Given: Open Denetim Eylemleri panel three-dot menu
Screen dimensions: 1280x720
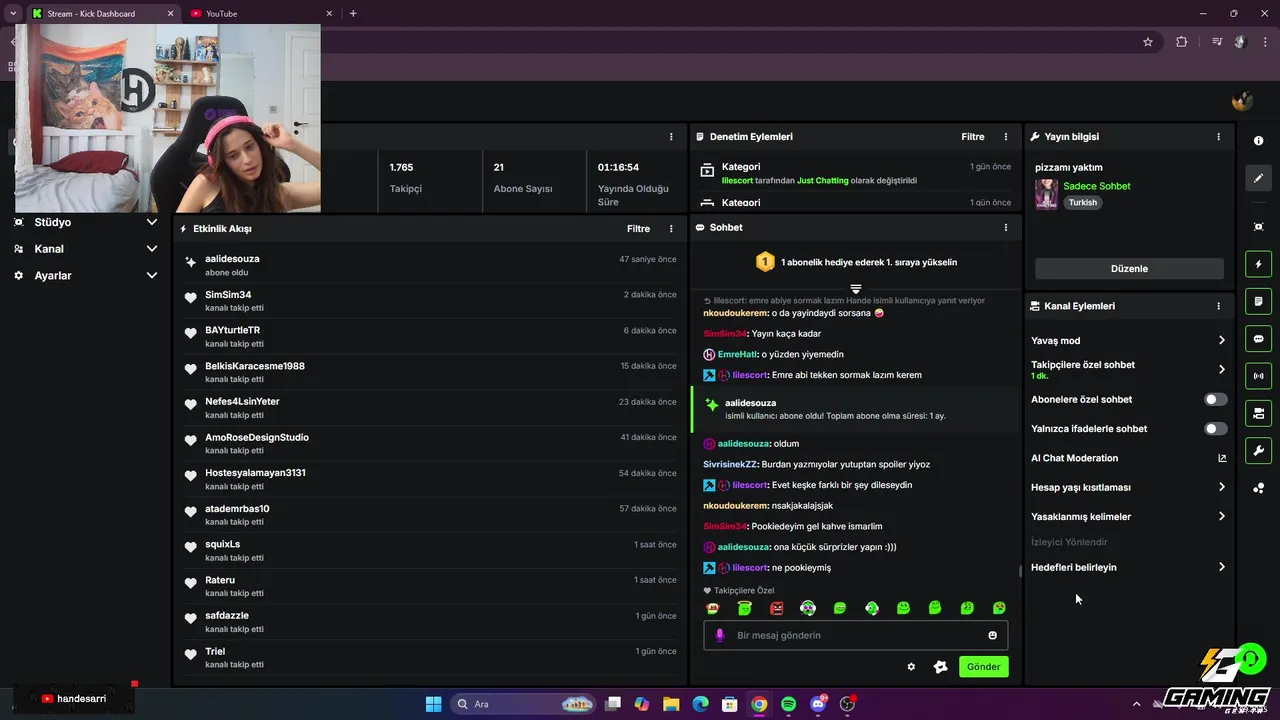Looking at the screenshot, I should (1006, 137).
